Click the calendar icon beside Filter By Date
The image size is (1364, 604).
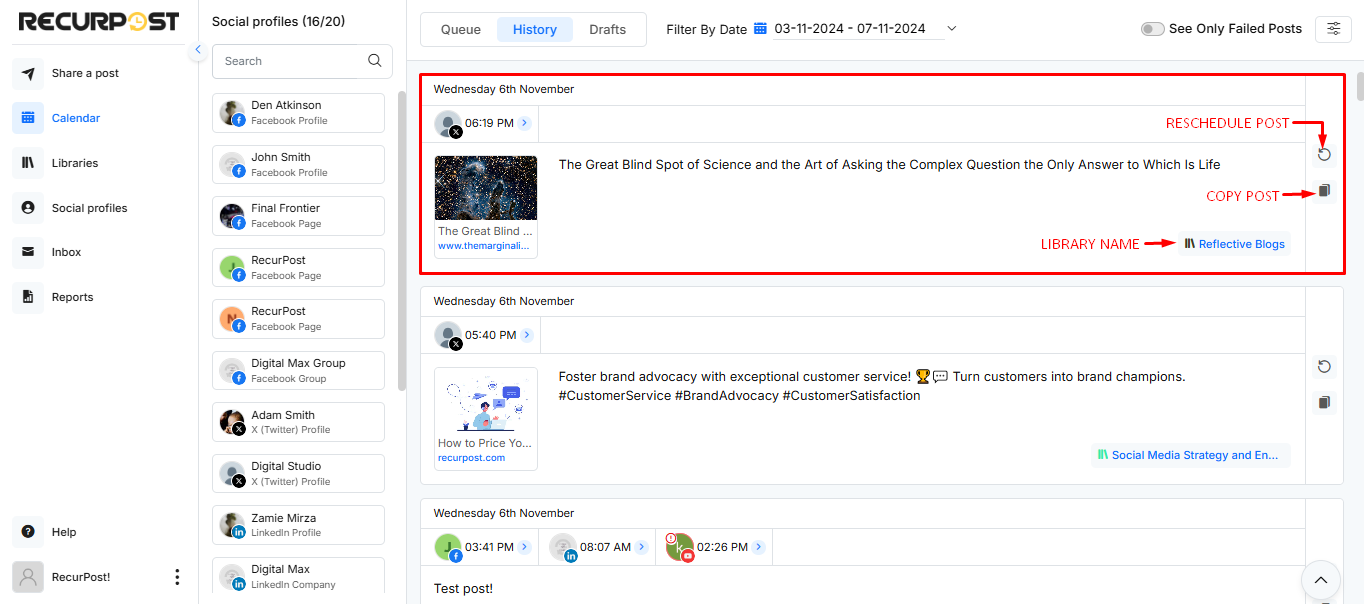760,29
